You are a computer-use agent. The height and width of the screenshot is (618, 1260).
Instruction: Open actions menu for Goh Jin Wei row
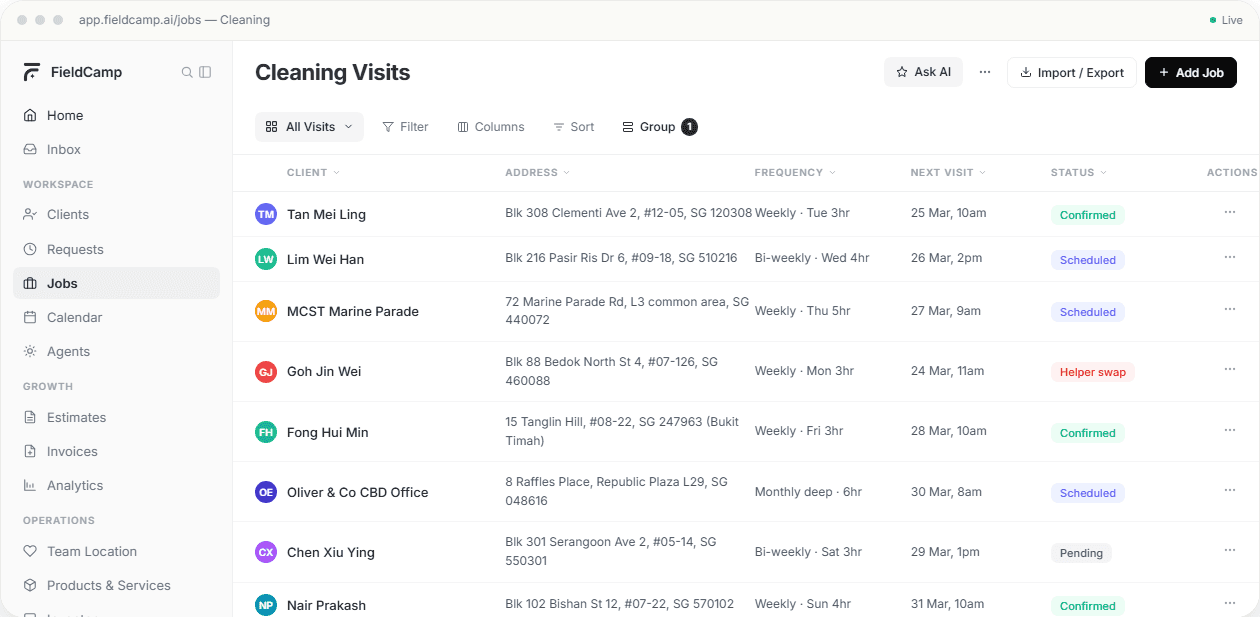pyautogui.click(x=1230, y=369)
